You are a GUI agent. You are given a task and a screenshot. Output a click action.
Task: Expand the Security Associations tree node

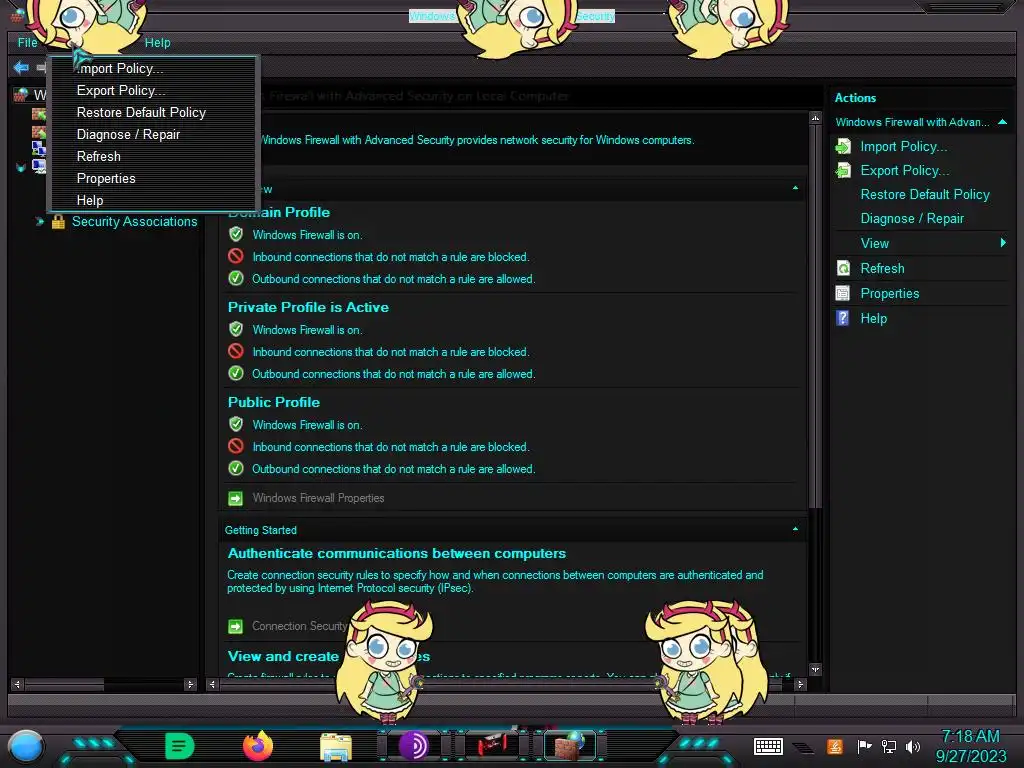pyautogui.click(x=39, y=221)
